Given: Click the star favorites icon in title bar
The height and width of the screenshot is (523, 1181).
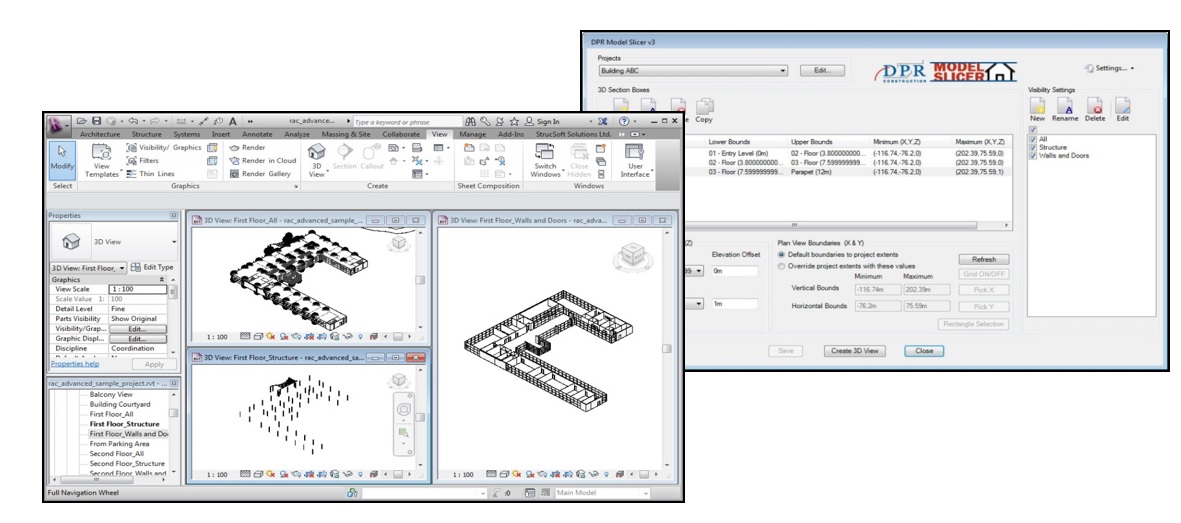Looking at the screenshot, I should click(x=514, y=121).
